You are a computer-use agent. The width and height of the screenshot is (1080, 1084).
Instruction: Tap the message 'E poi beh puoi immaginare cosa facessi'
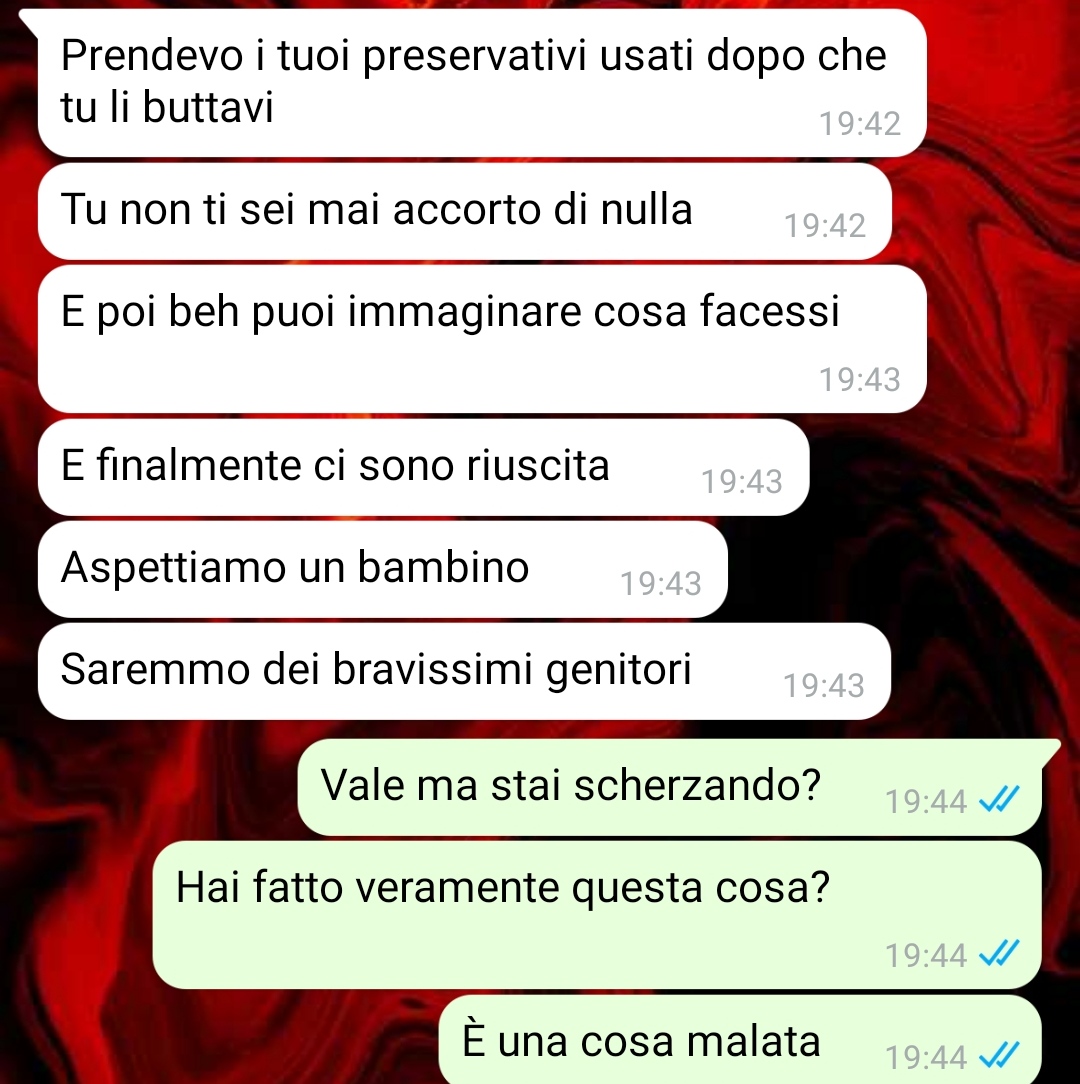click(482, 339)
